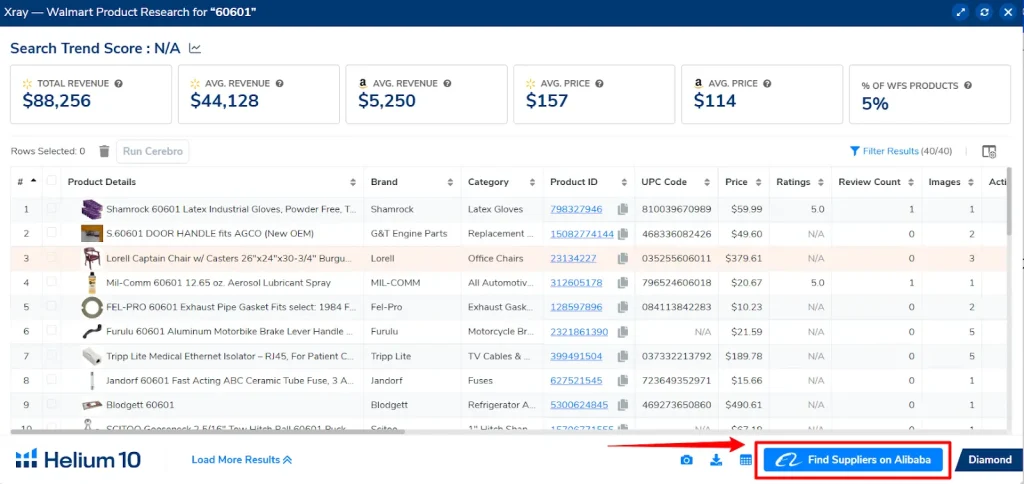
Task: Show help for Amazon Avg. Revenue metric
Action: click(x=447, y=84)
